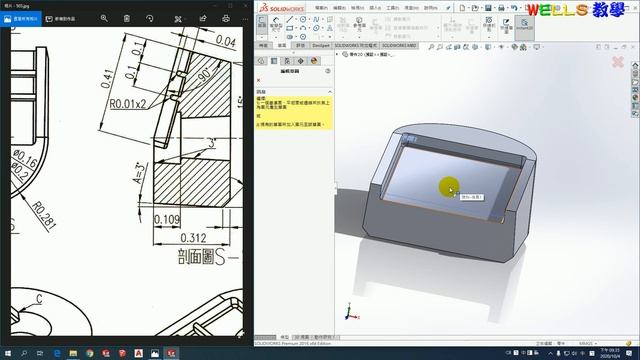Open the Windows Start menu

point(8,353)
